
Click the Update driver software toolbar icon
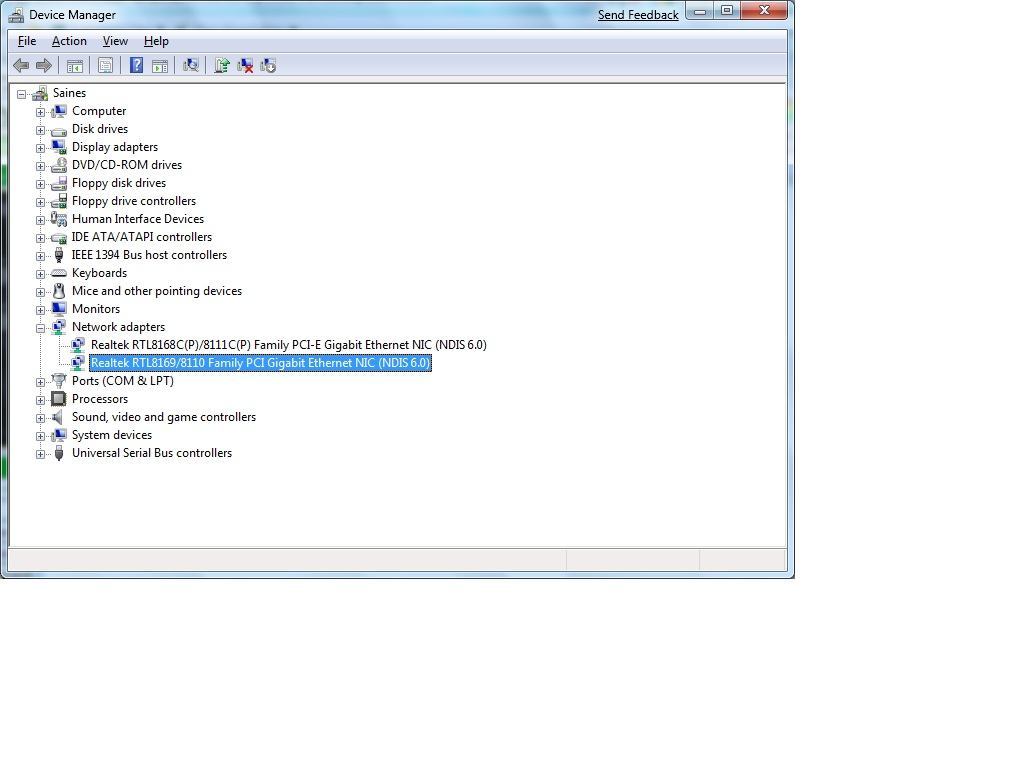click(x=222, y=65)
